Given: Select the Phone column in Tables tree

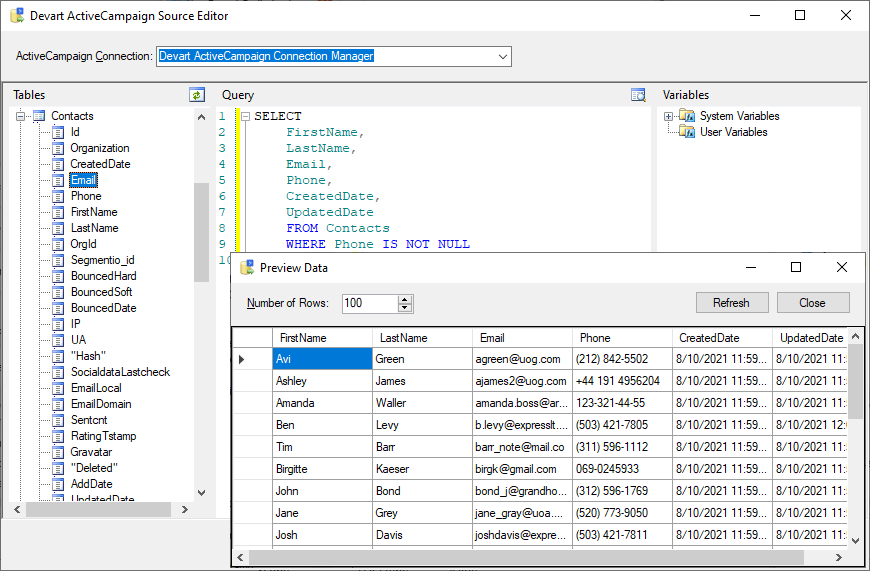Looking at the screenshot, I should (86, 196).
